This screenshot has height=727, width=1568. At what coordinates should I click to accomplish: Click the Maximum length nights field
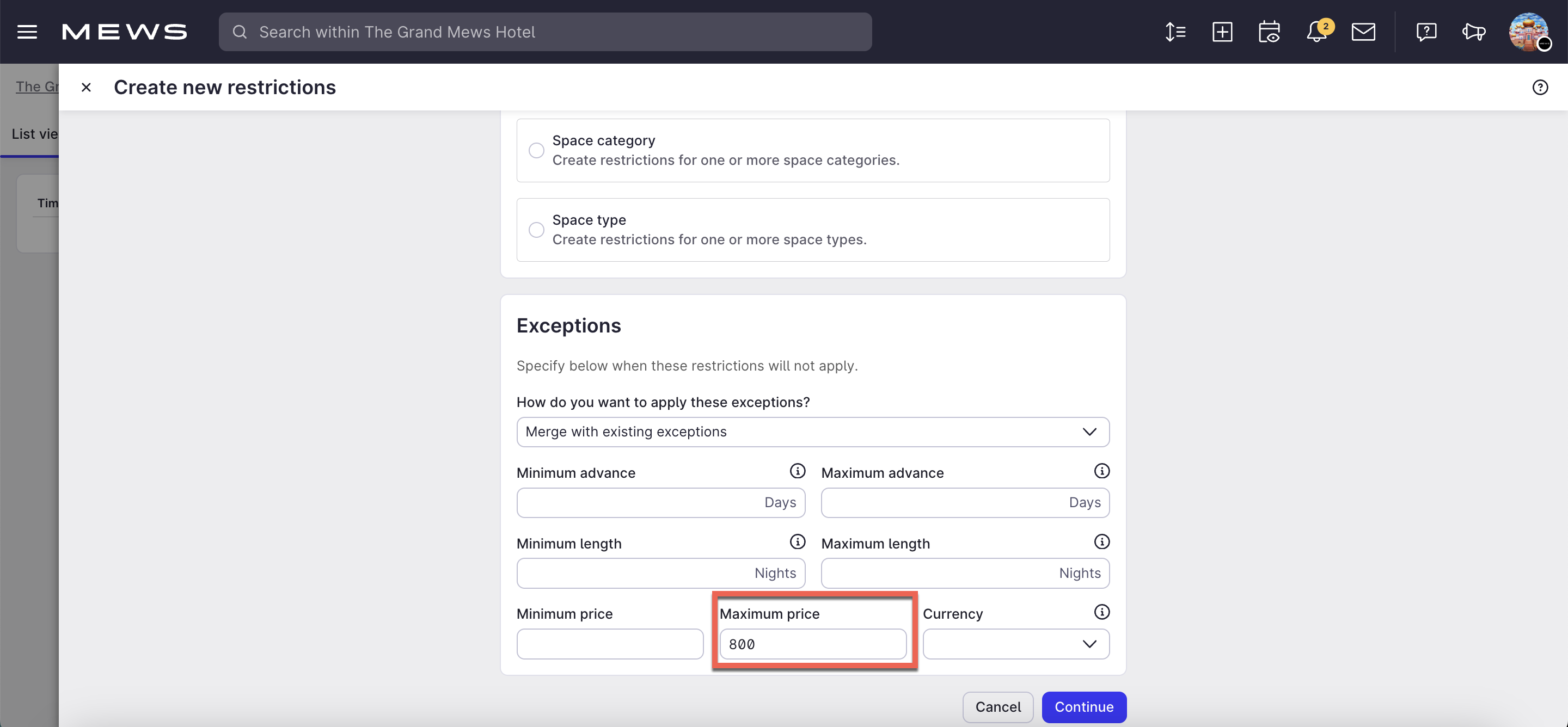click(965, 574)
